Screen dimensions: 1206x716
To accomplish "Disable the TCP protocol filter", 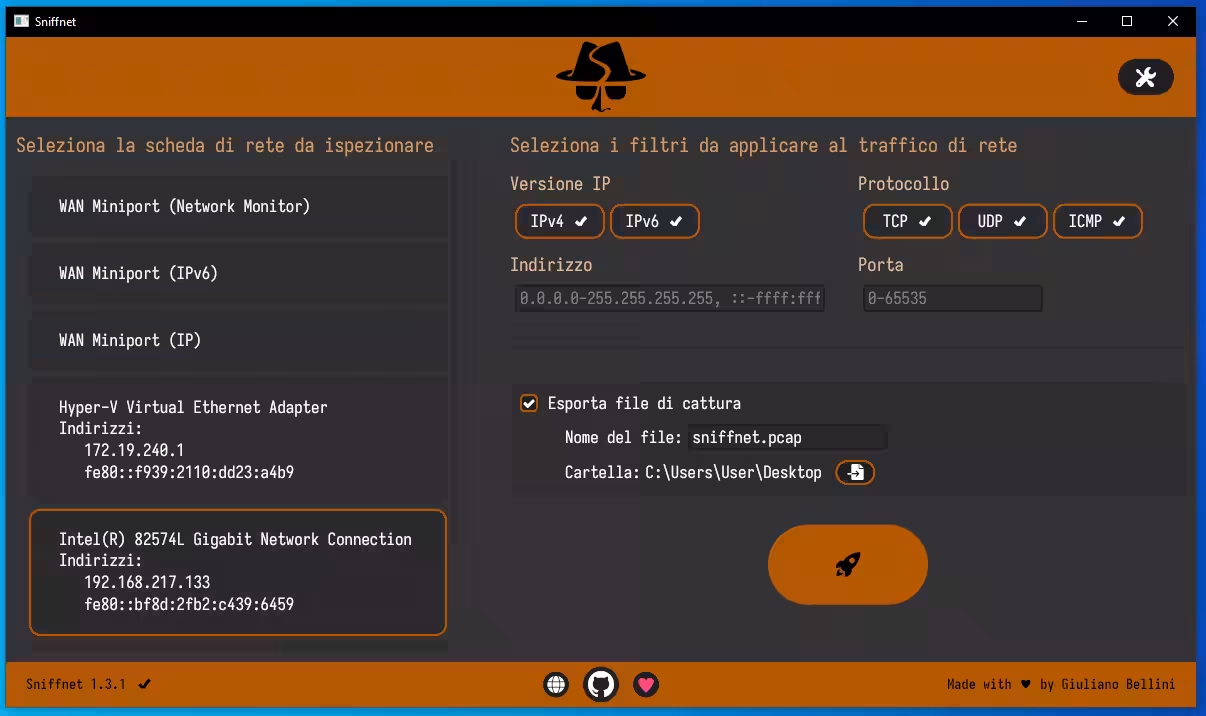I will [907, 221].
